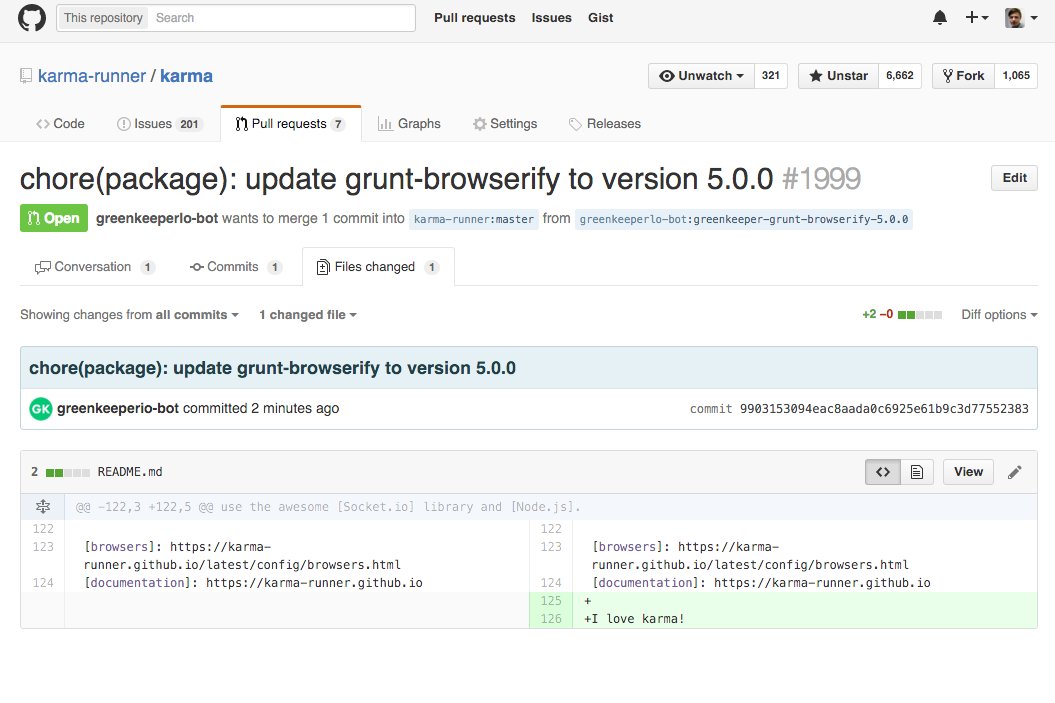This screenshot has width=1055, height=703.
Task: Switch to the Conversation tab
Action: (94, 267)
